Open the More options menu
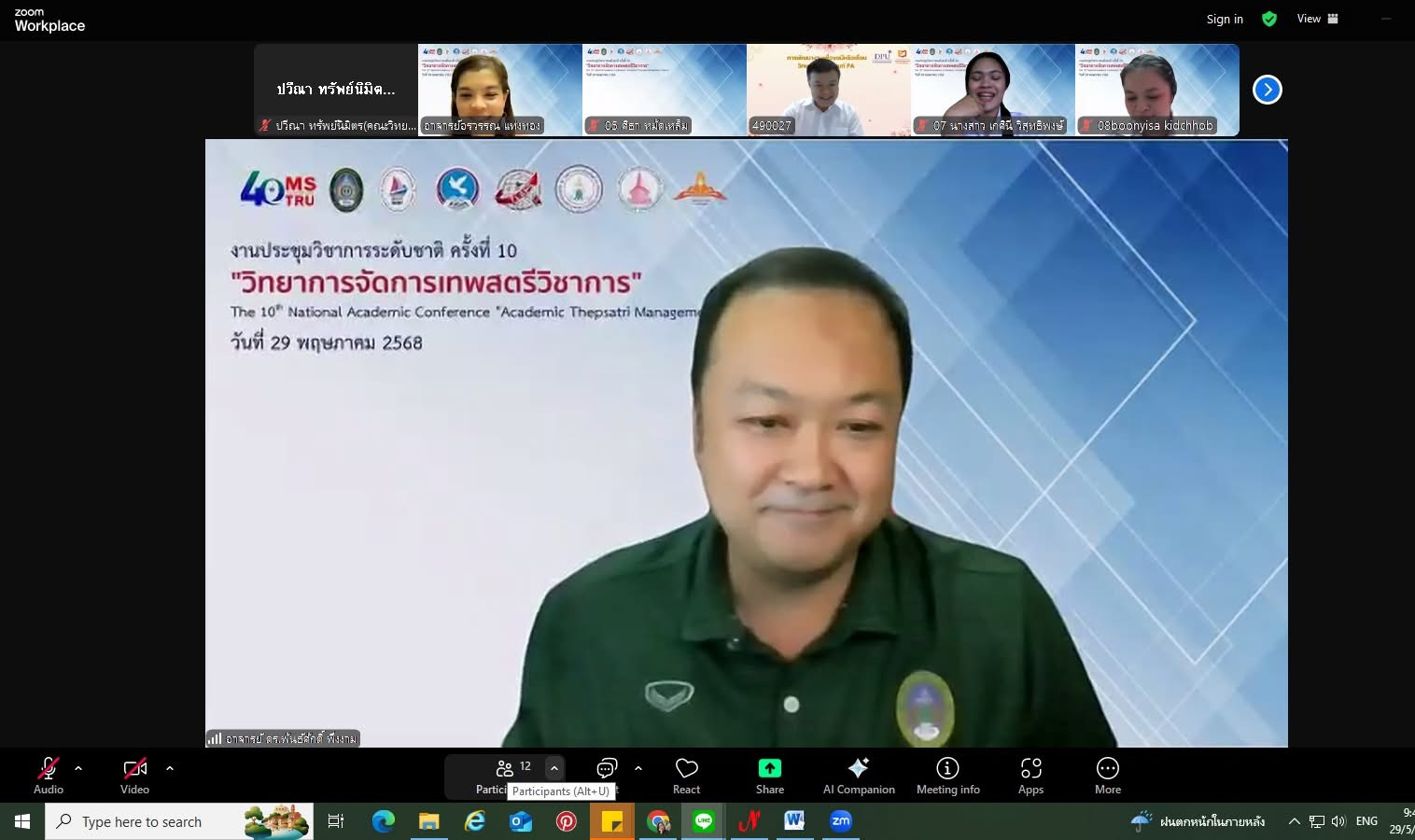Screen dimensions: 1415x840 (1107, 776)
